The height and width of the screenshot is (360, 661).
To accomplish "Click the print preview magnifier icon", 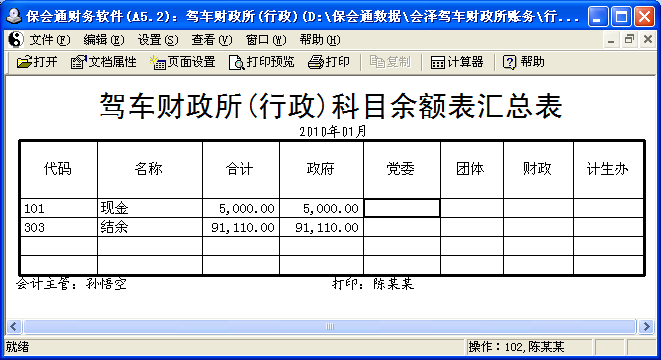I will pyautogui.click(x=236, y=62).
